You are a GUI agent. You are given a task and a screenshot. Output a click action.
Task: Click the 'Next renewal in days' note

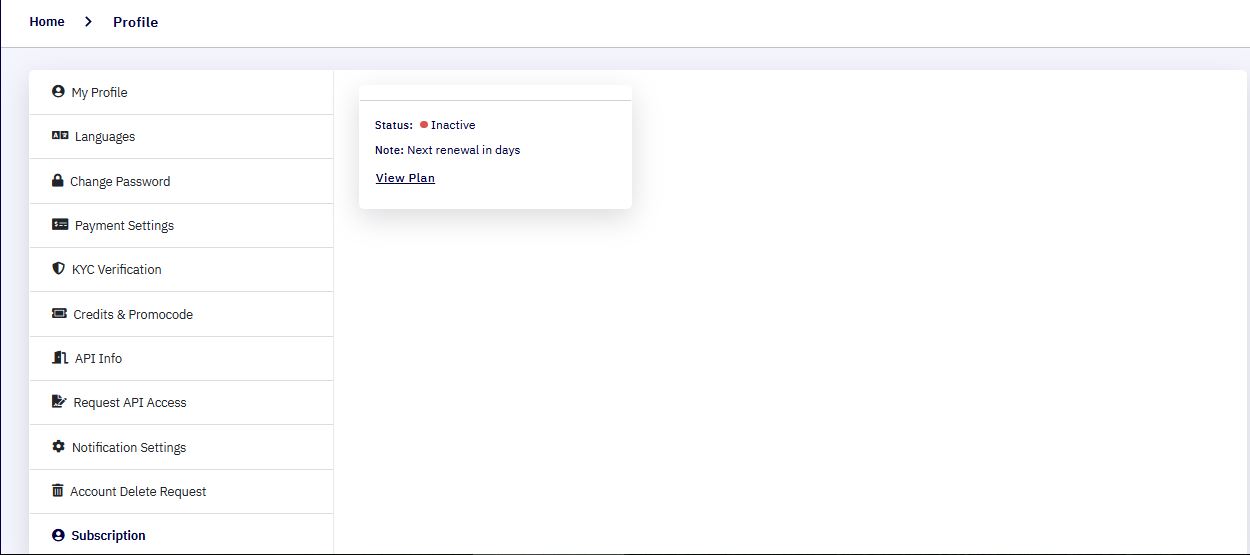pos(464,150)
